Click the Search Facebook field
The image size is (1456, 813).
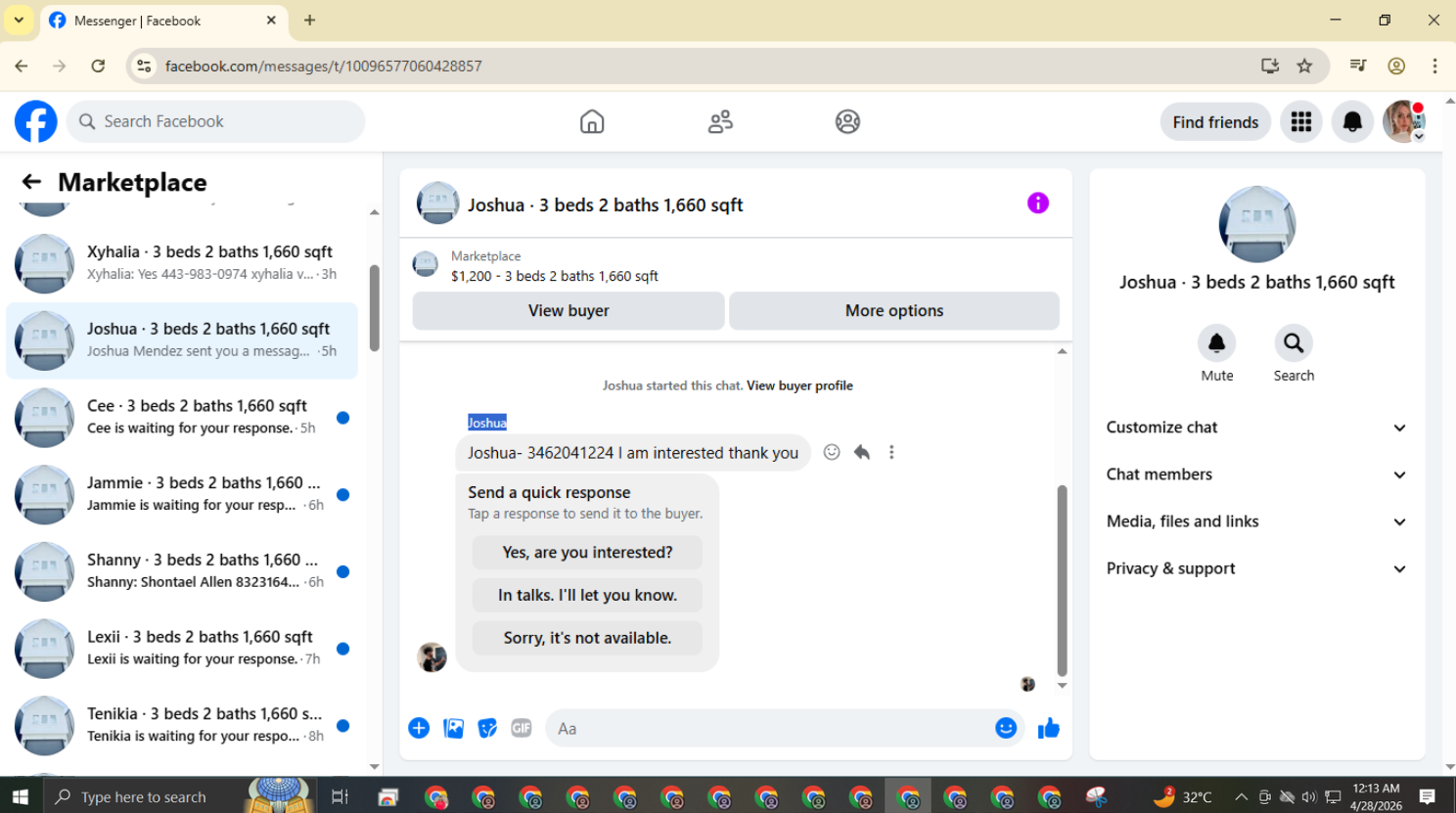(216, 121)
